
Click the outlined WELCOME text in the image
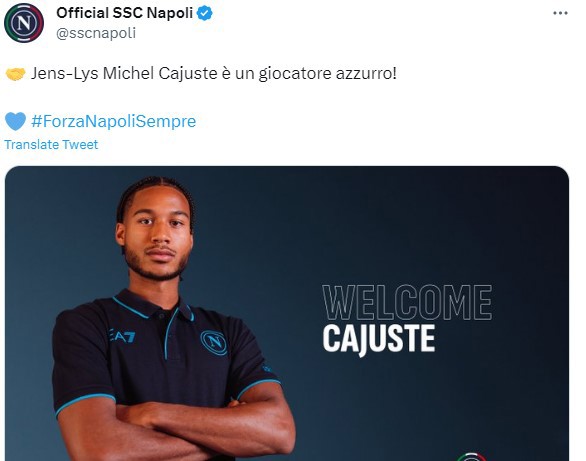(407, 302)
